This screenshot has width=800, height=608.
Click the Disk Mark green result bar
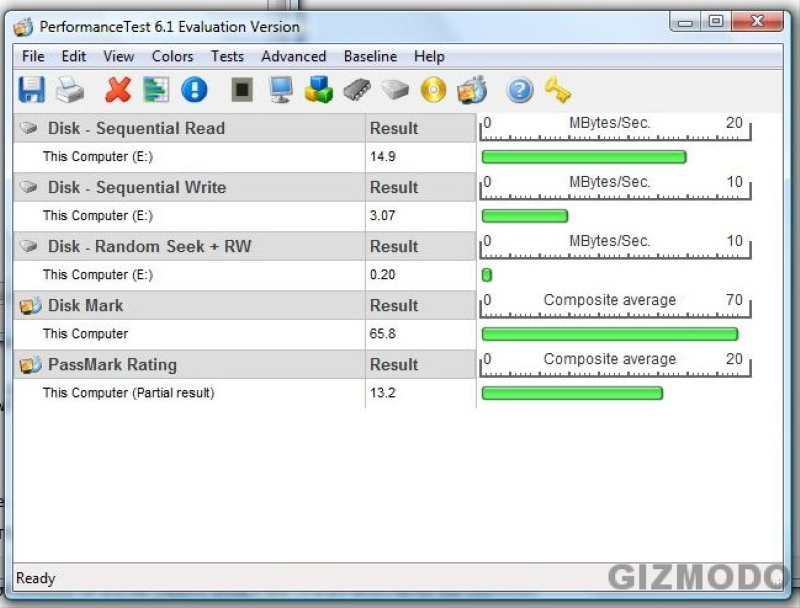[x=610, y=334]
